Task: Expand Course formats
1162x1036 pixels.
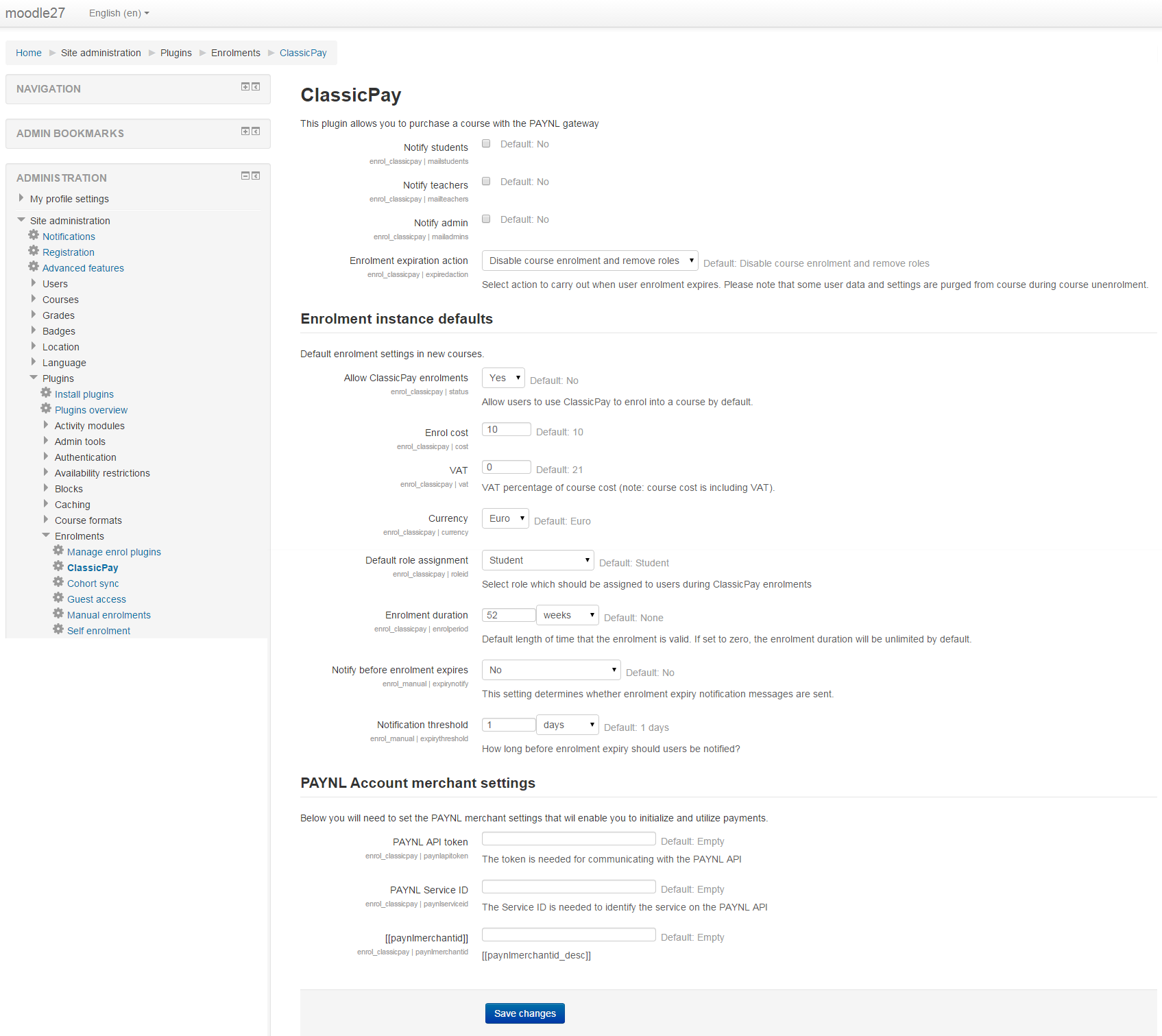Action: point(46,520)
